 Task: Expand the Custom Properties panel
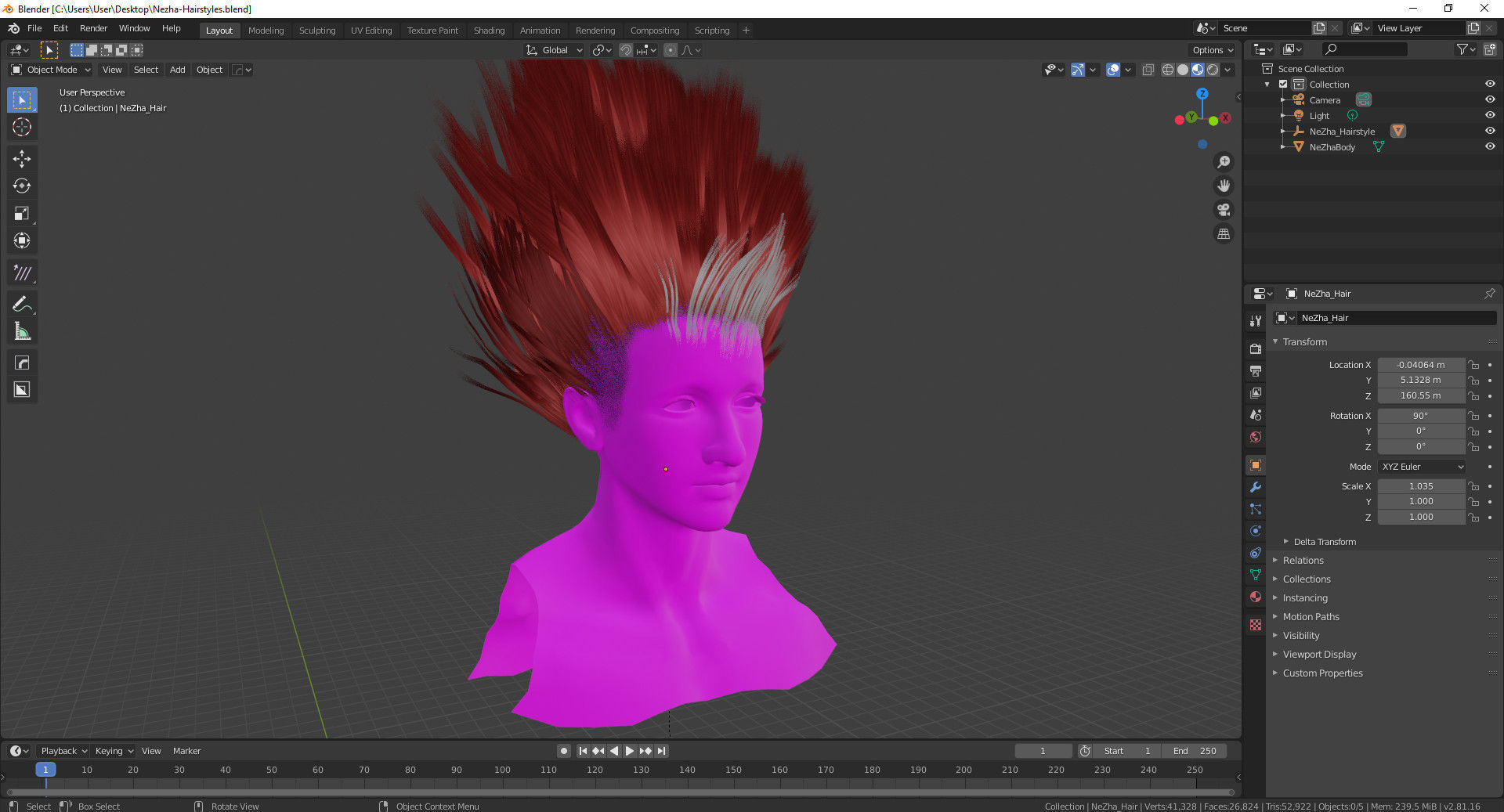pyautogui.click(x=1322, y=673)
